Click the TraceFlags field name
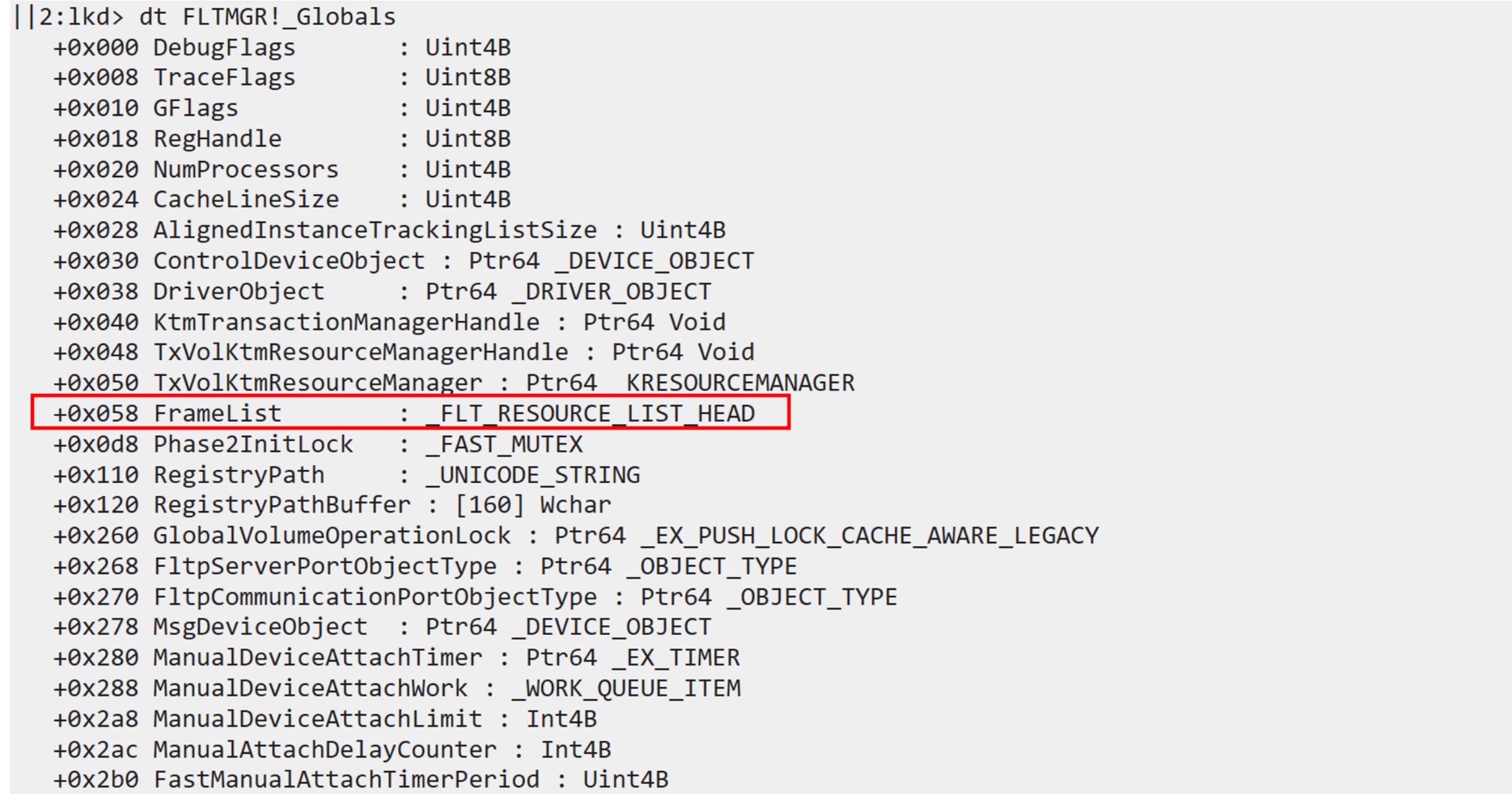 tap(224, 78)
